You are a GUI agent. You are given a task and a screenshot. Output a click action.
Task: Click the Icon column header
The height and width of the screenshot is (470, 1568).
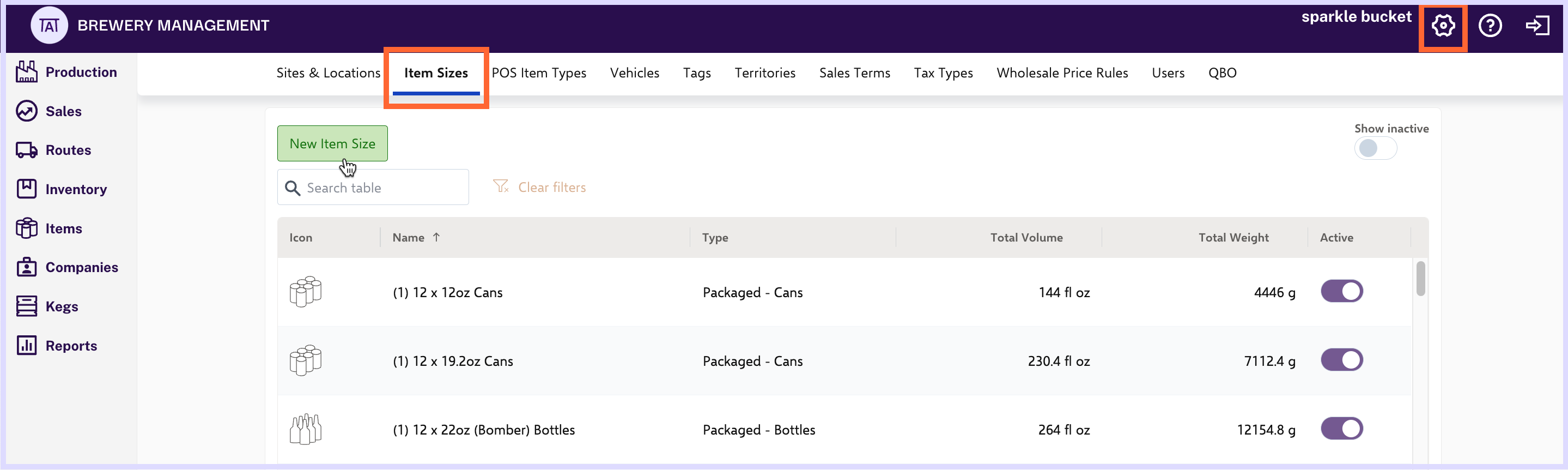tap(301, 237)
